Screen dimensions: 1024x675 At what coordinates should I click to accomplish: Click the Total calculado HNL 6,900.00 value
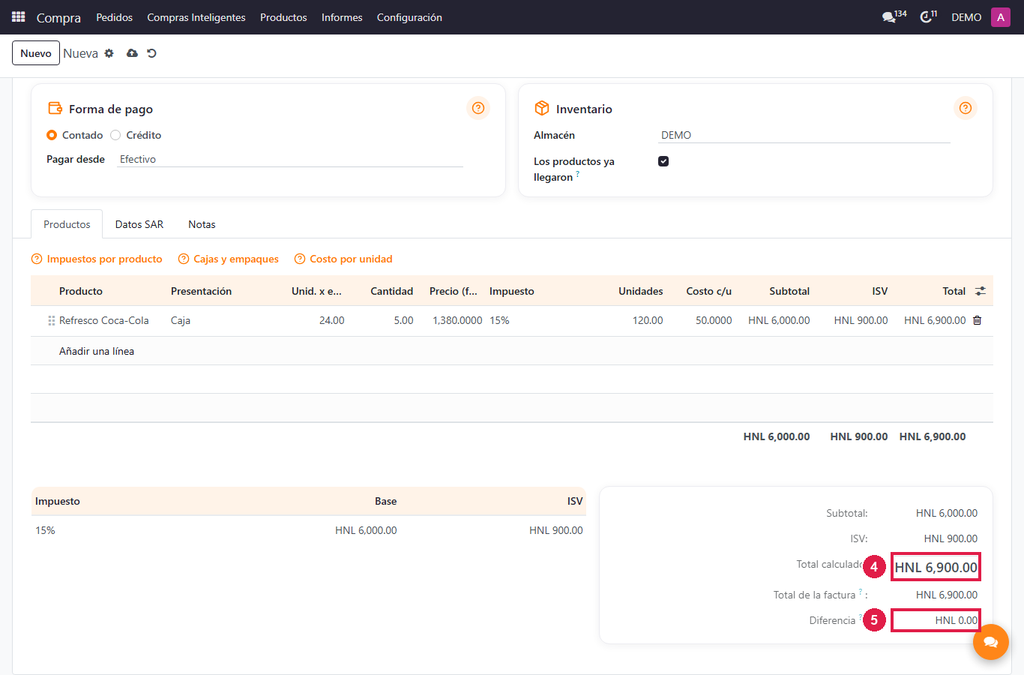pos(936,567)
